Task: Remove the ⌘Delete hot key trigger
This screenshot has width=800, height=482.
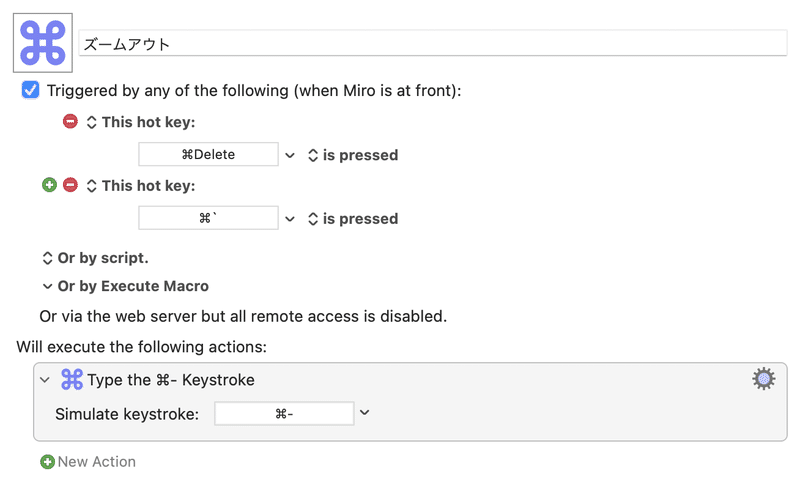Action: point(70,121)
